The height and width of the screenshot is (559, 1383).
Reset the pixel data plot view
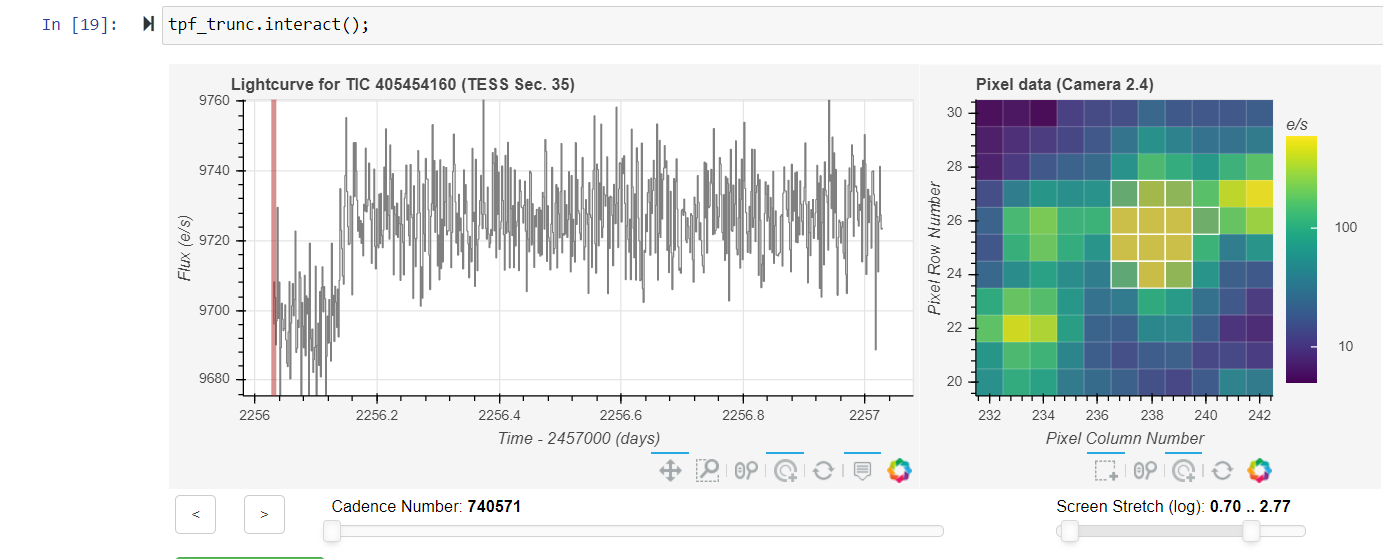[x=1222, y=470]
